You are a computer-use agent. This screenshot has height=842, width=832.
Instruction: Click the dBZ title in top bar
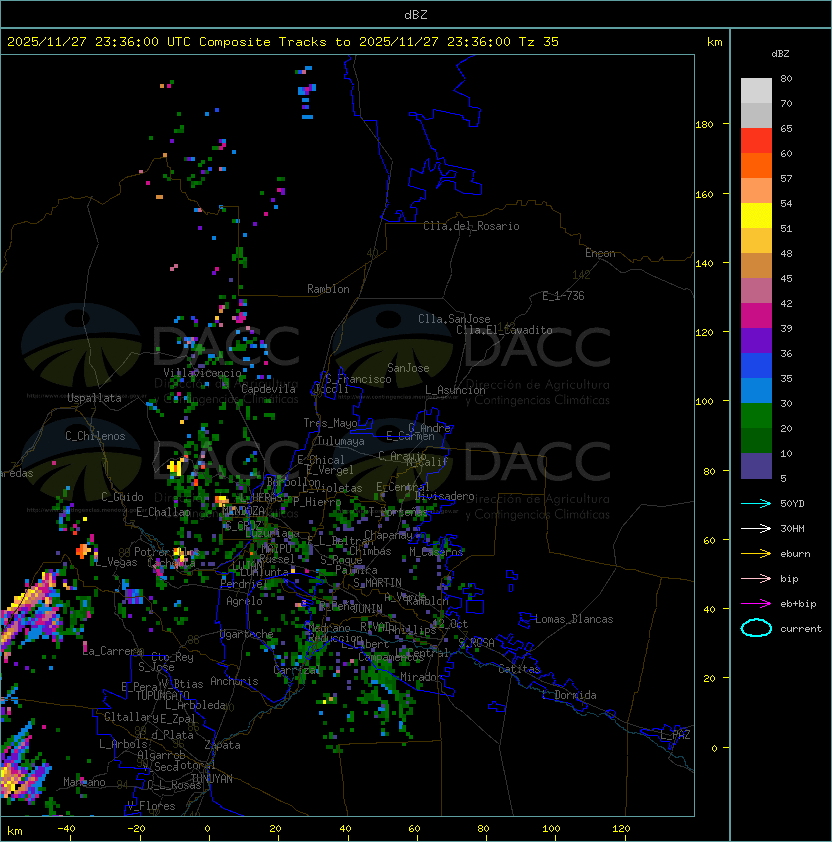pos(416,15)
